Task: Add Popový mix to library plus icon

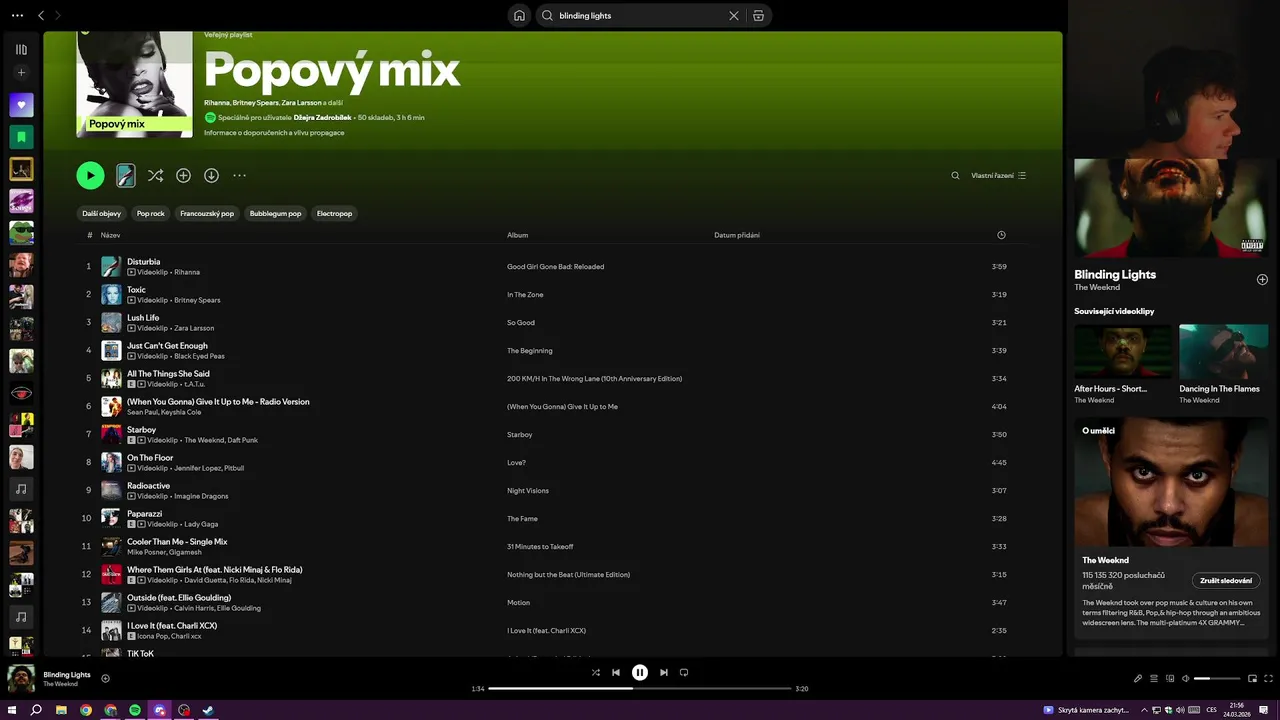Action: pos(183,176)
